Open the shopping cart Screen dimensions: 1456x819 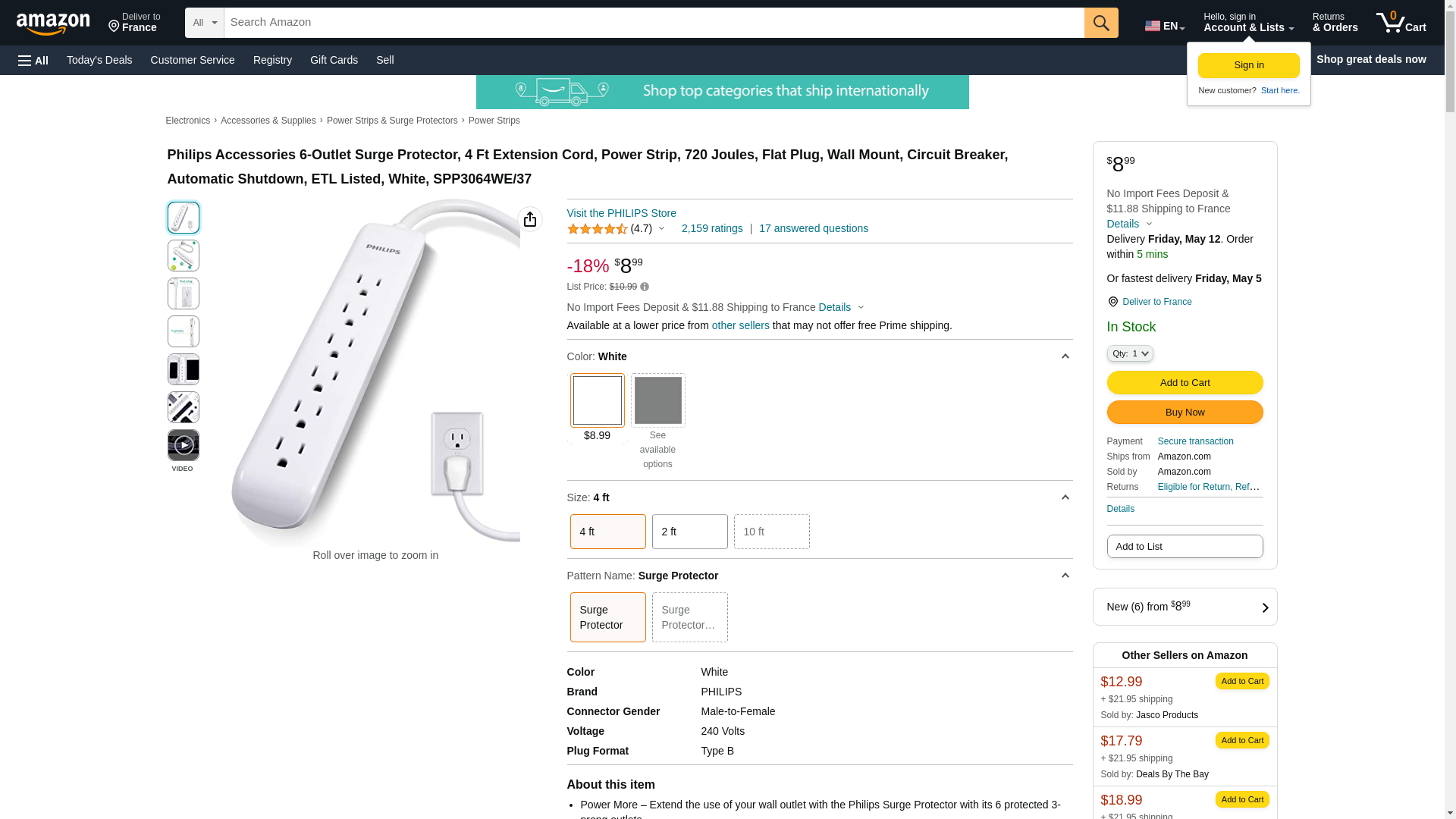coord(1401,23)
